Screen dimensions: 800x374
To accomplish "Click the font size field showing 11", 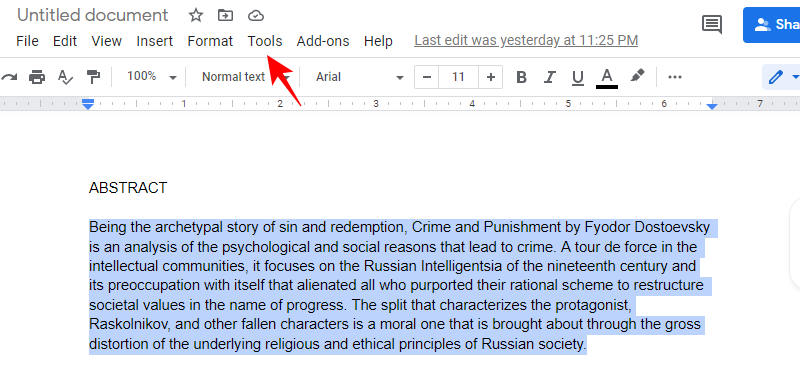I will (x=458, y=77).
